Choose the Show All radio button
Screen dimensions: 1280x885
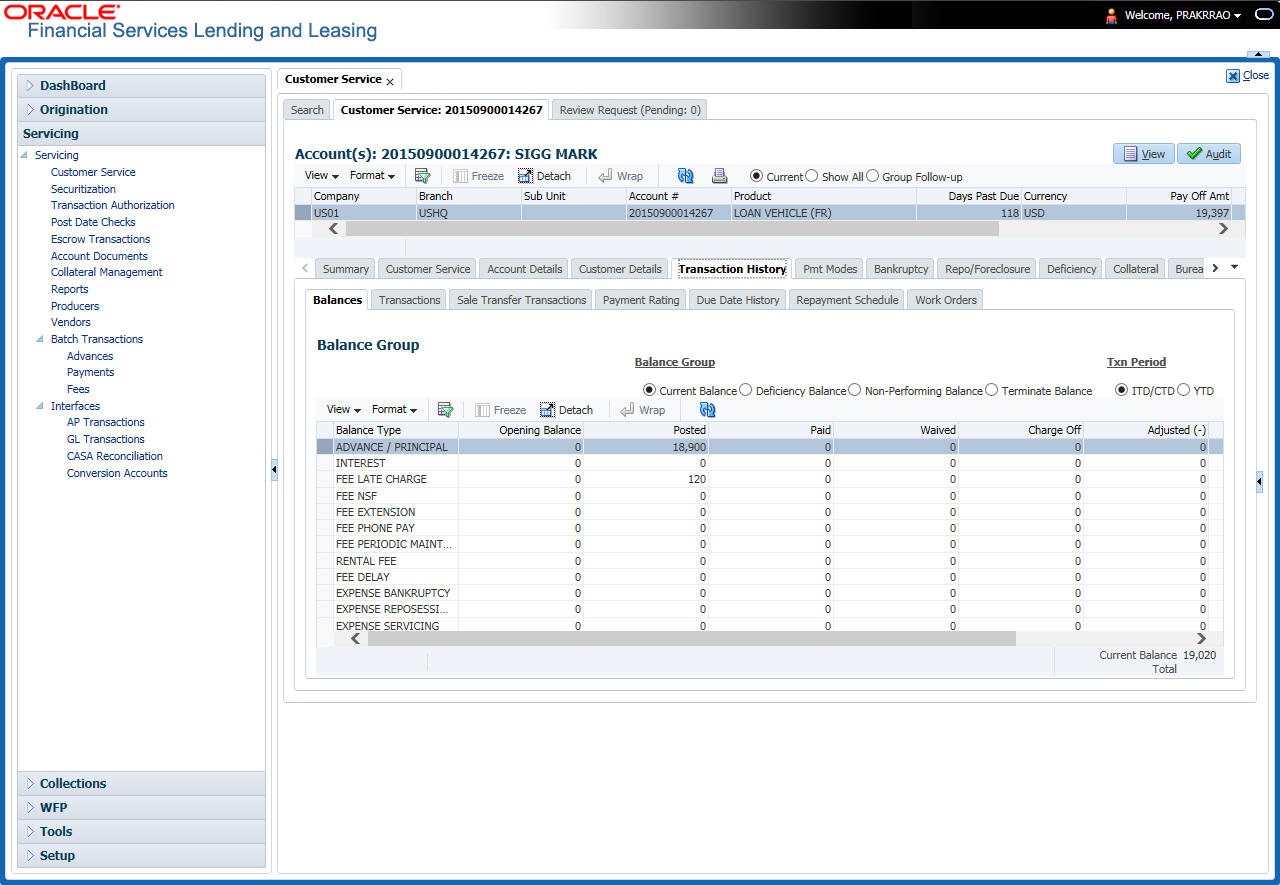tap(812, 176)
